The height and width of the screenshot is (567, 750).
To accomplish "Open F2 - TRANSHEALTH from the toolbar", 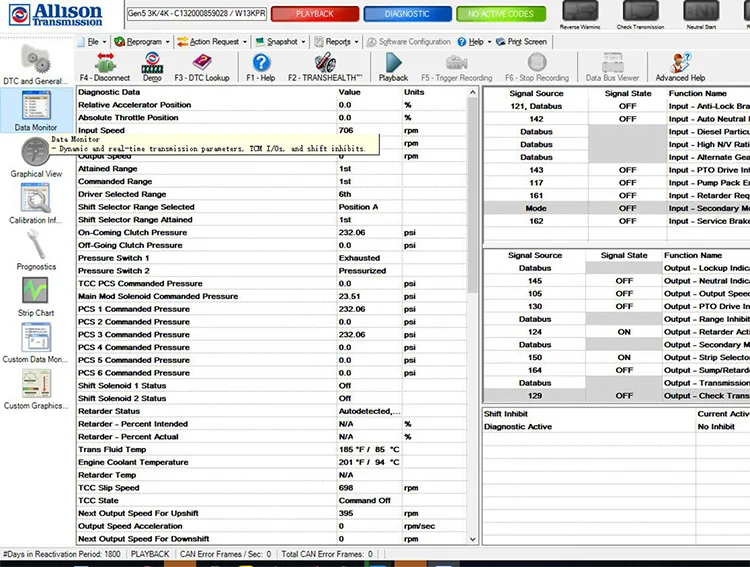I will click(324, 66).
